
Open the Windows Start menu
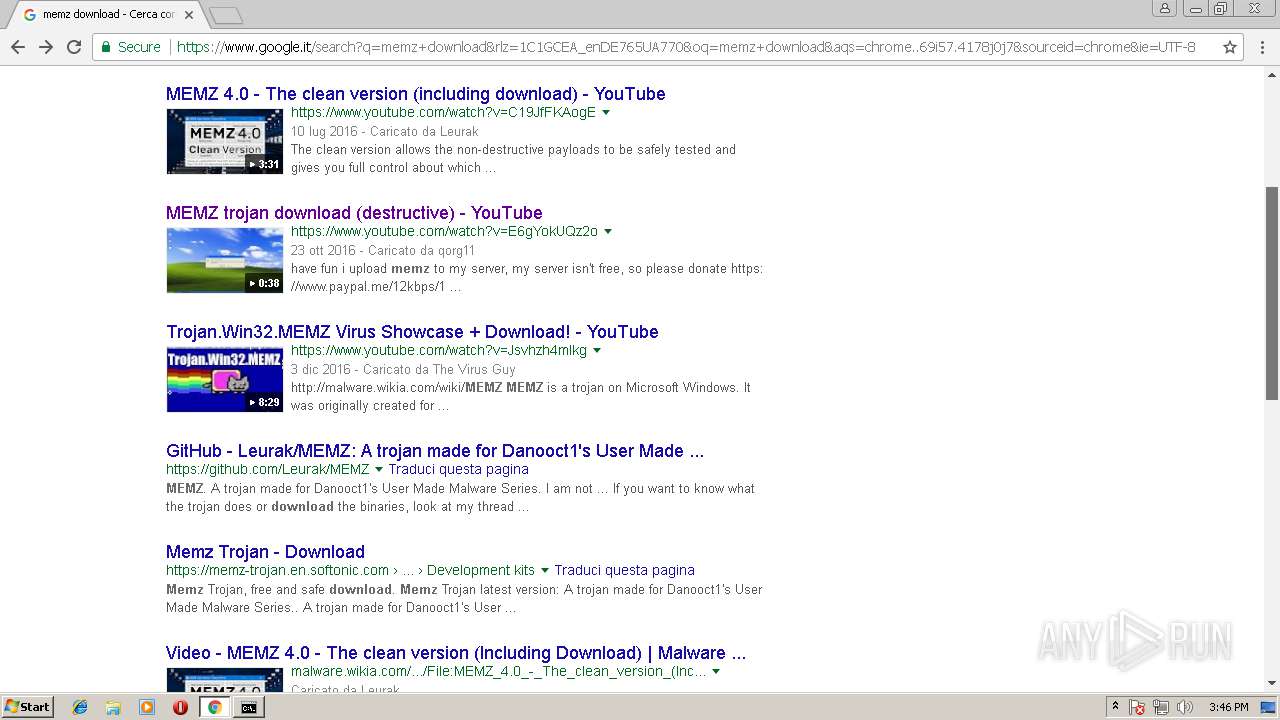27,707
